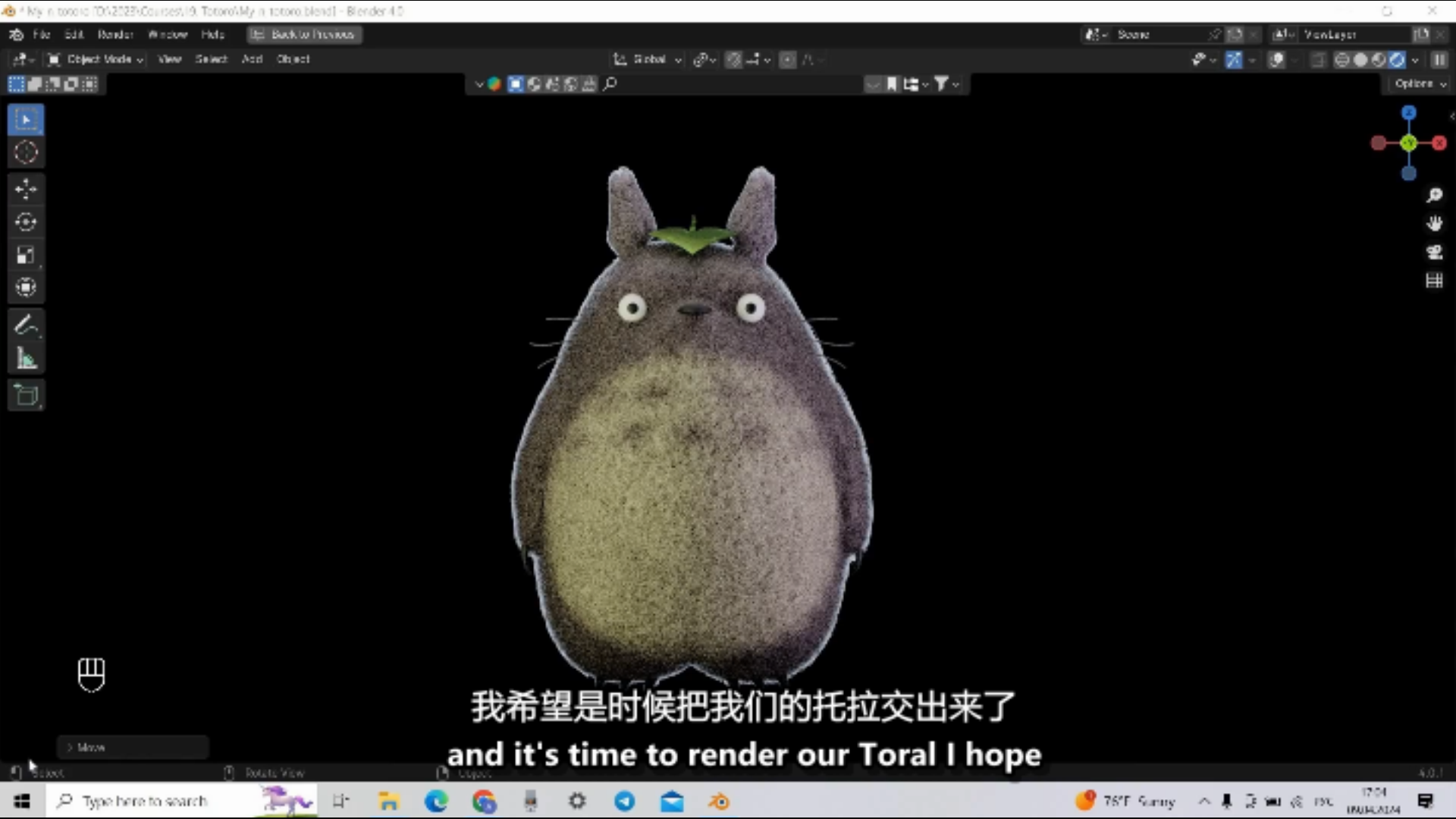Set selection mode to Intersect
The height and width of the screenshot is (819, 1456).
click(x=89, y=84)
